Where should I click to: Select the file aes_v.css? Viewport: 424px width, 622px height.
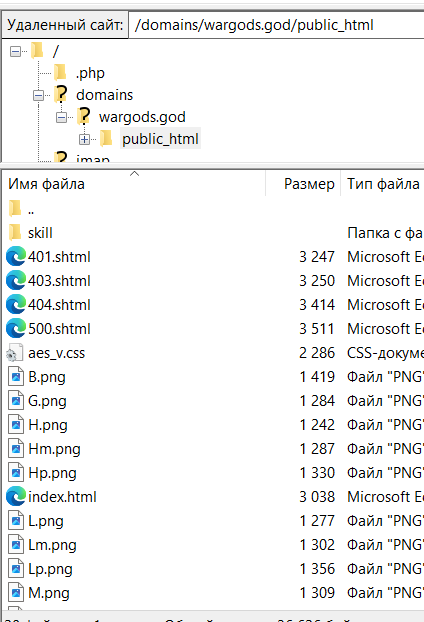pos(56,353)
